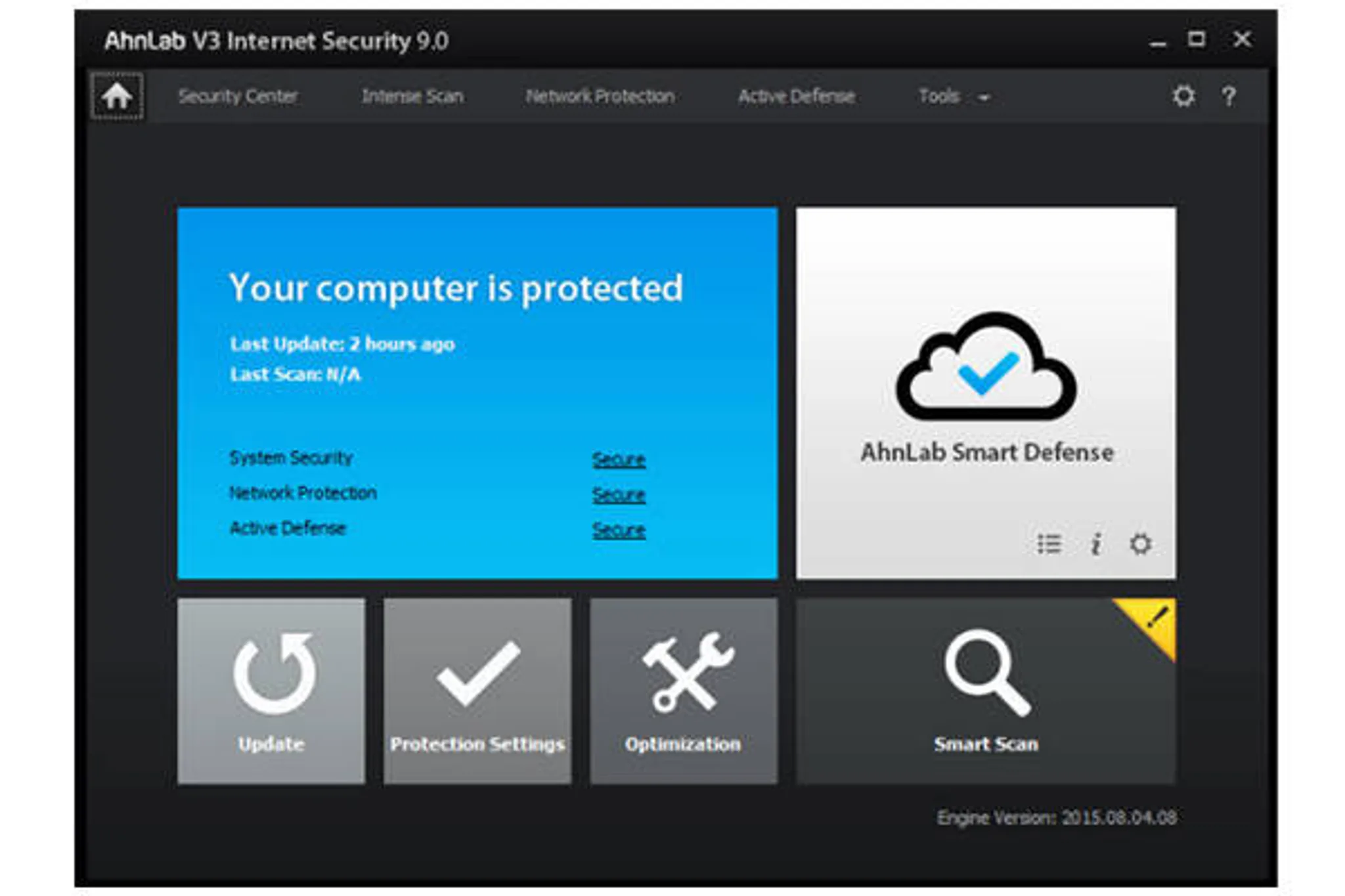Open Smart Defense settings gear icon

coord(1141,544)
